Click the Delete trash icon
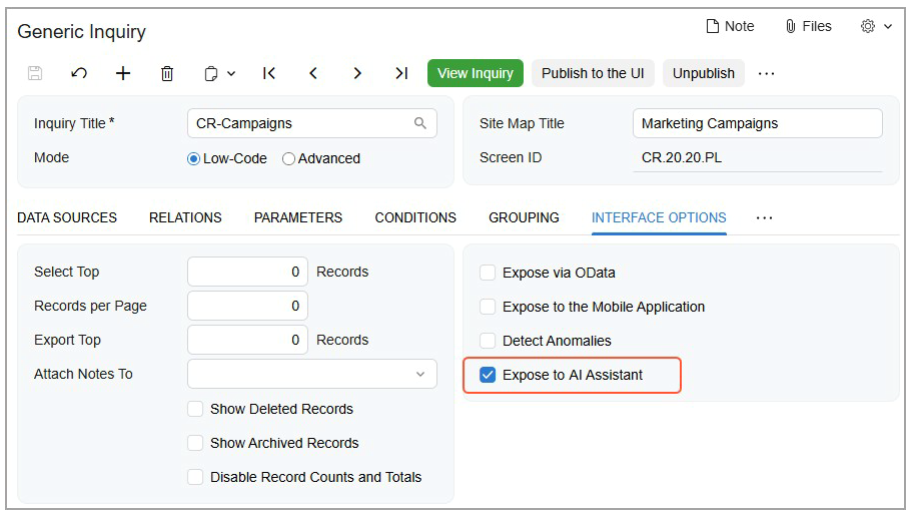Image resolution: width=912 pixels, height=514 pixels. click(x=167, y=73)
